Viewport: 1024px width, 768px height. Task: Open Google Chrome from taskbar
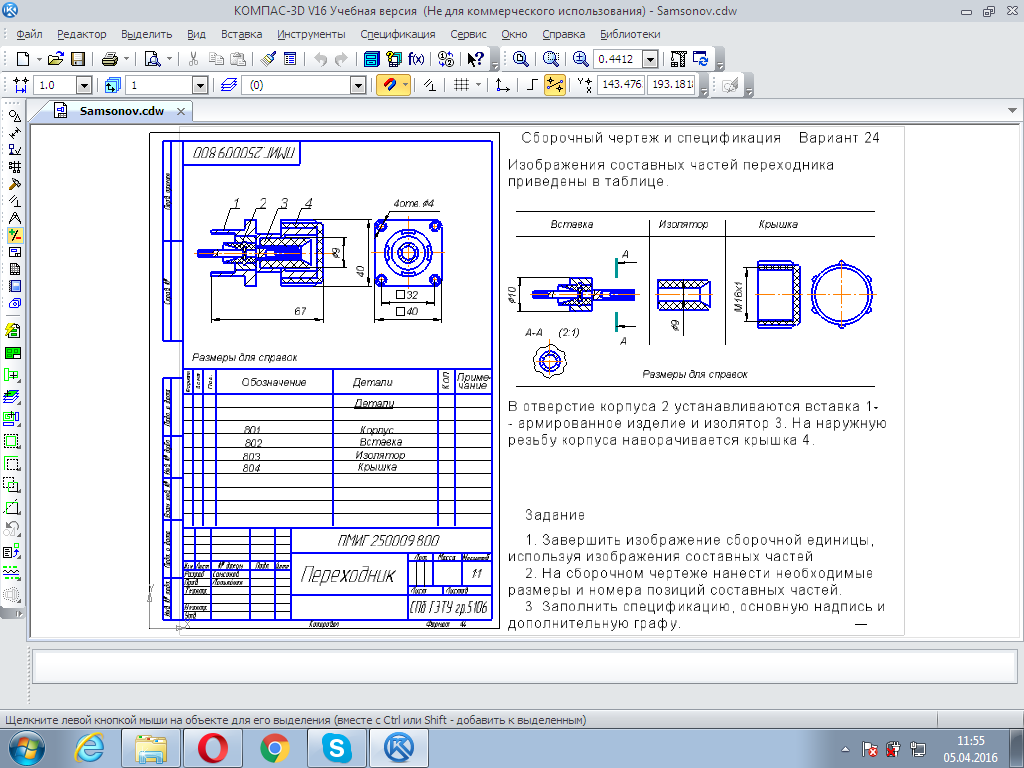[x=275, y=749]
